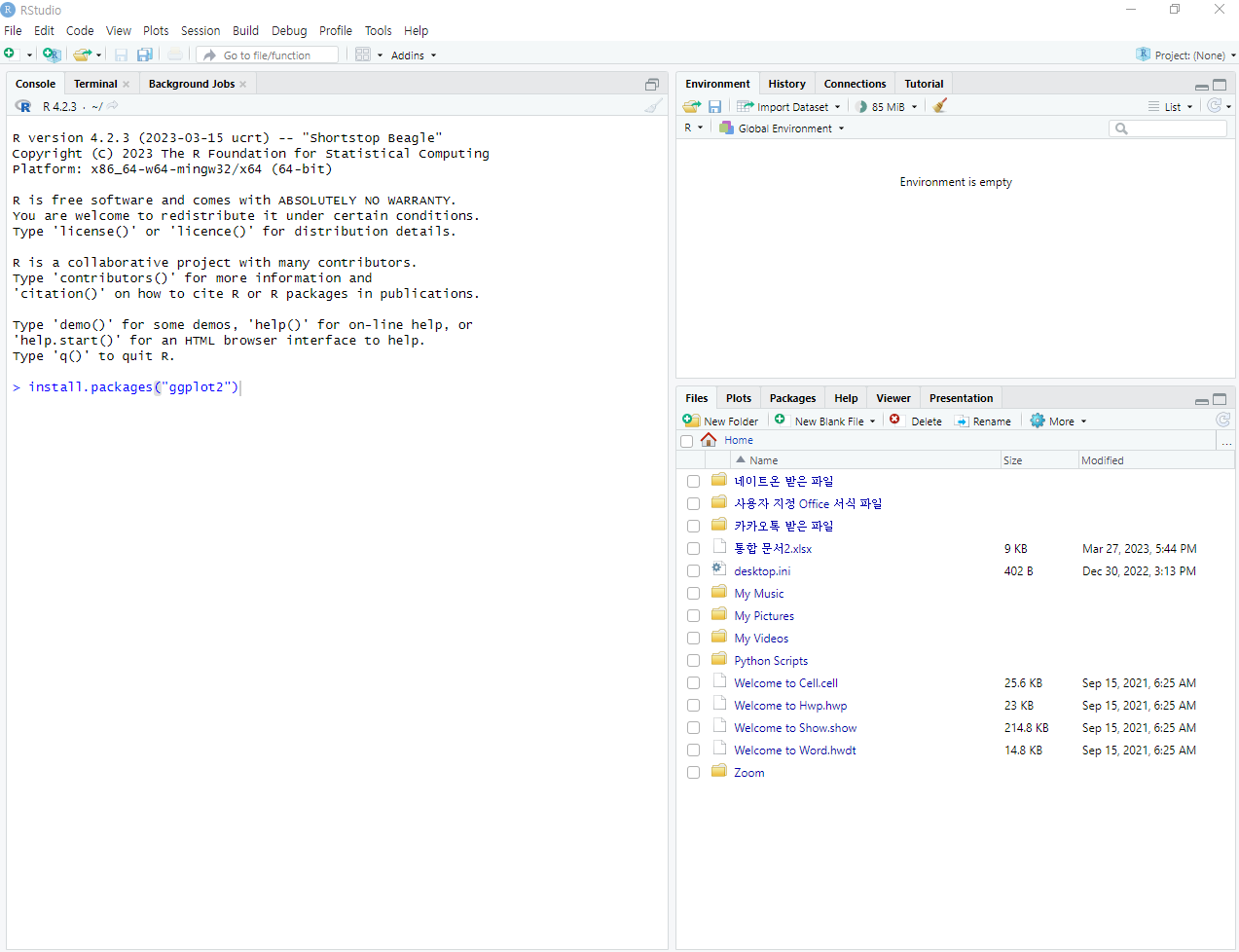Image resolution: width=1239 pixels, height=952 pixels.
Task: Switch to the Terminal tab
Action: click(95, 84)
